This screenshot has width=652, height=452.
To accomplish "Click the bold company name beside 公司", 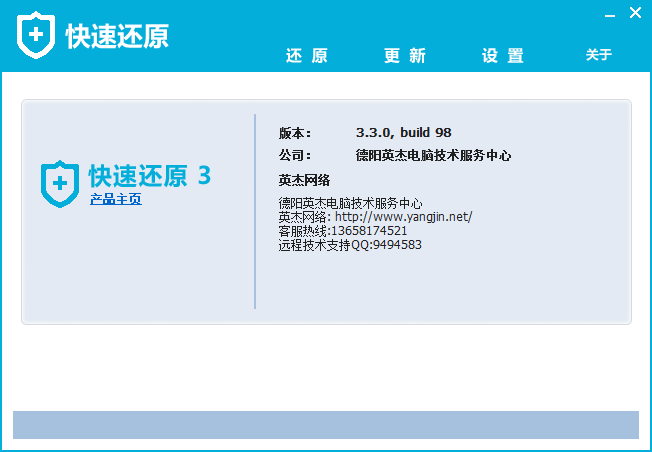I will (x=433, y=155).
